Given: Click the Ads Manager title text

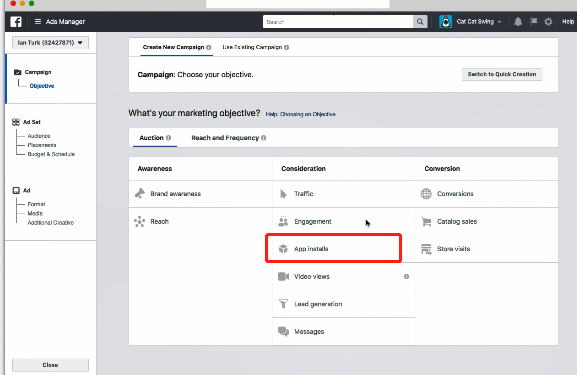Looking at the screenshot, I should [66, 22].
